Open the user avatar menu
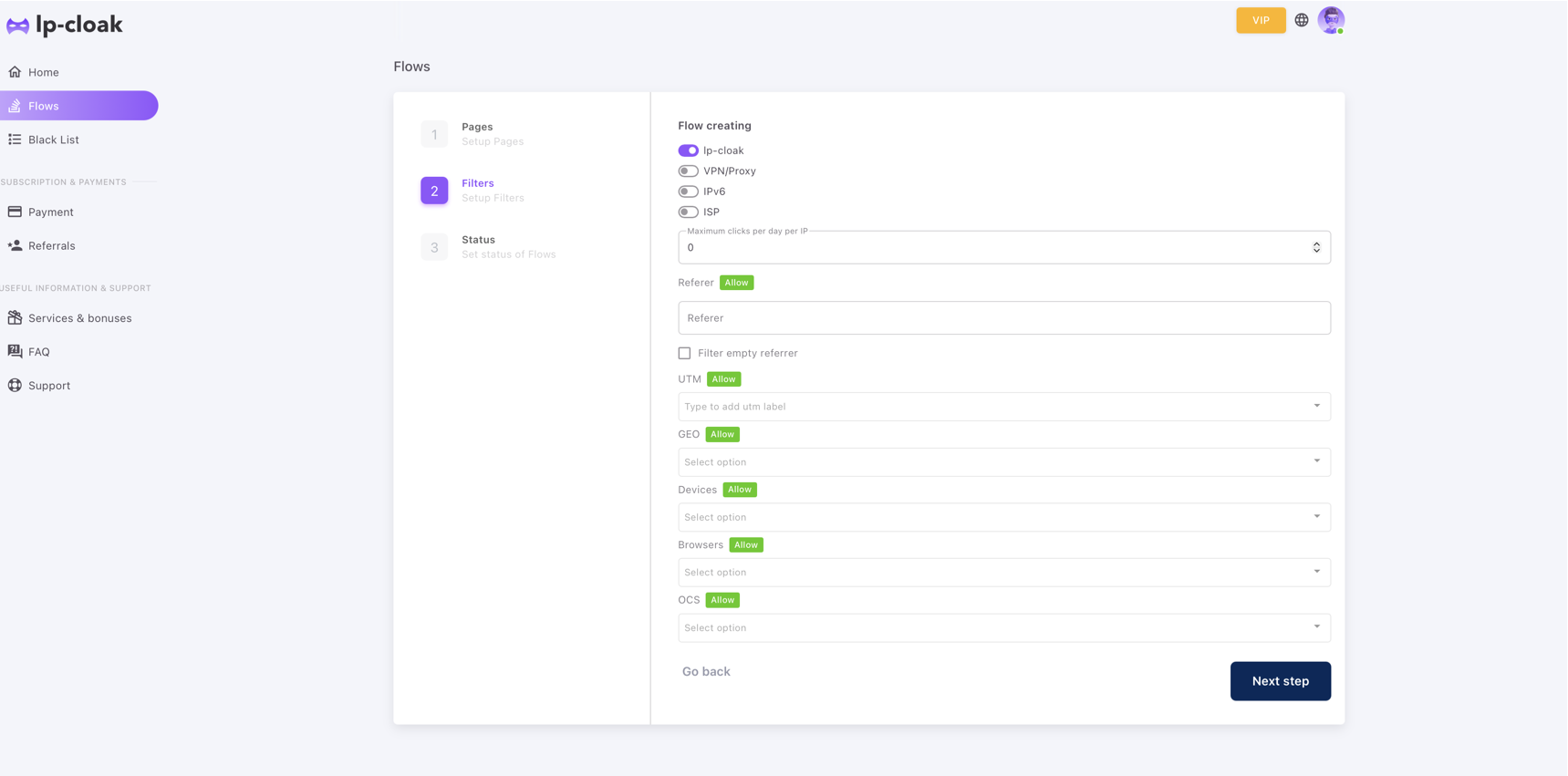The image size is (1568, 776). tap(1331, 20)
